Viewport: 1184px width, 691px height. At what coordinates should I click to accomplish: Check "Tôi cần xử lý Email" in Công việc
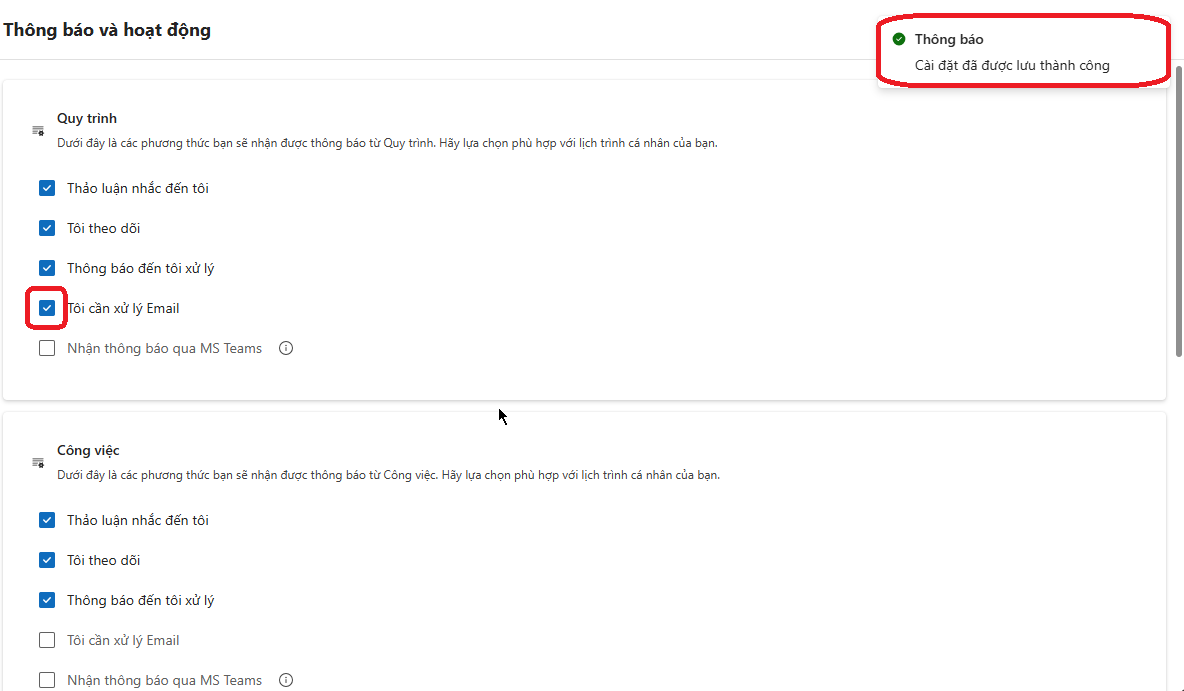click(47, 640)
